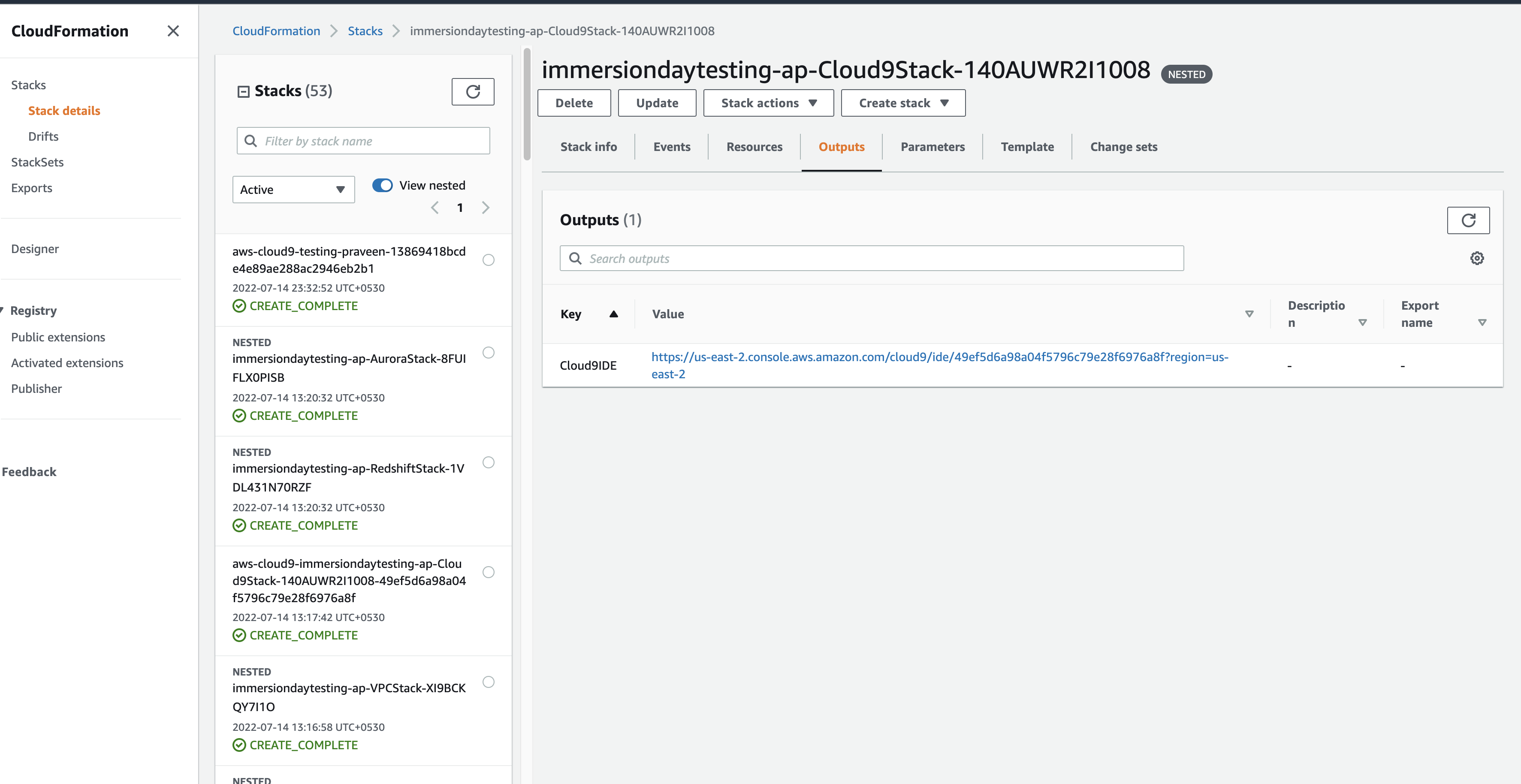Switch to the Template tab
Viewport: 1521px width, 784px height.
[x=1027, y=147]
